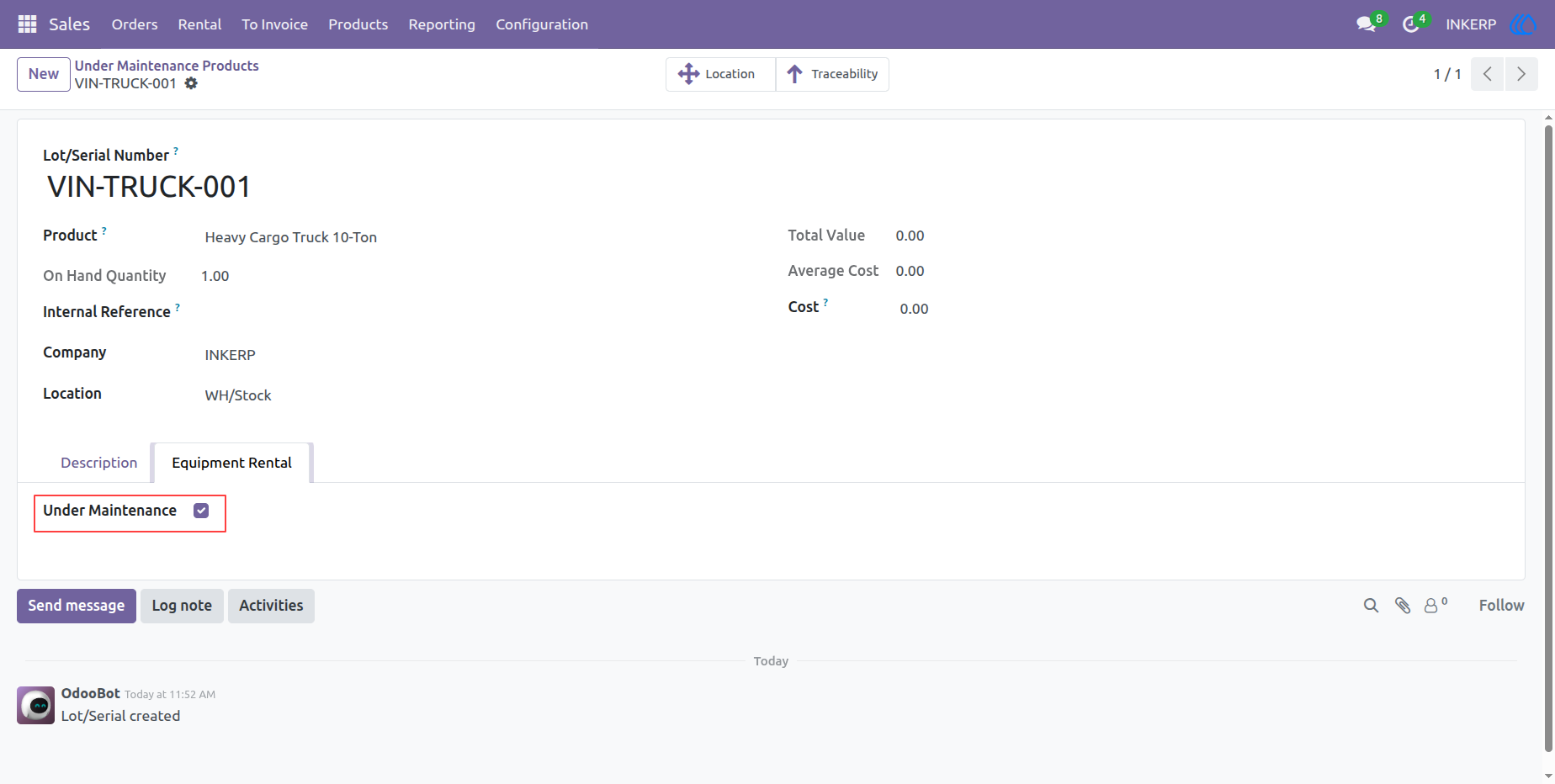
Task: Click the OdooBot avatar in chatter
Action: (x=35, y=705)
